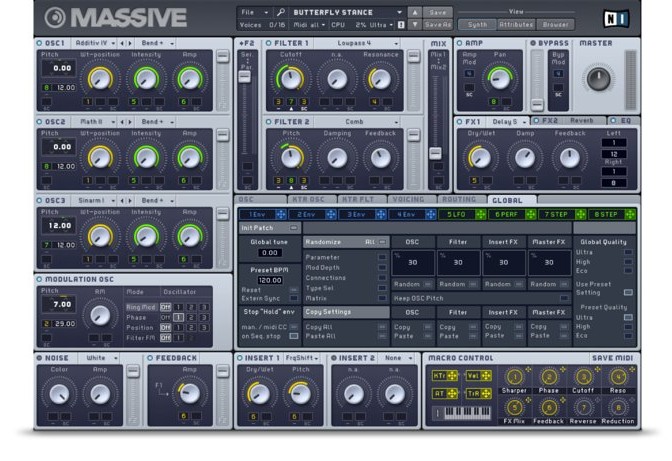Toggle the Filter 1 power button
Screen dimensions: 672x461
[269, 43]
